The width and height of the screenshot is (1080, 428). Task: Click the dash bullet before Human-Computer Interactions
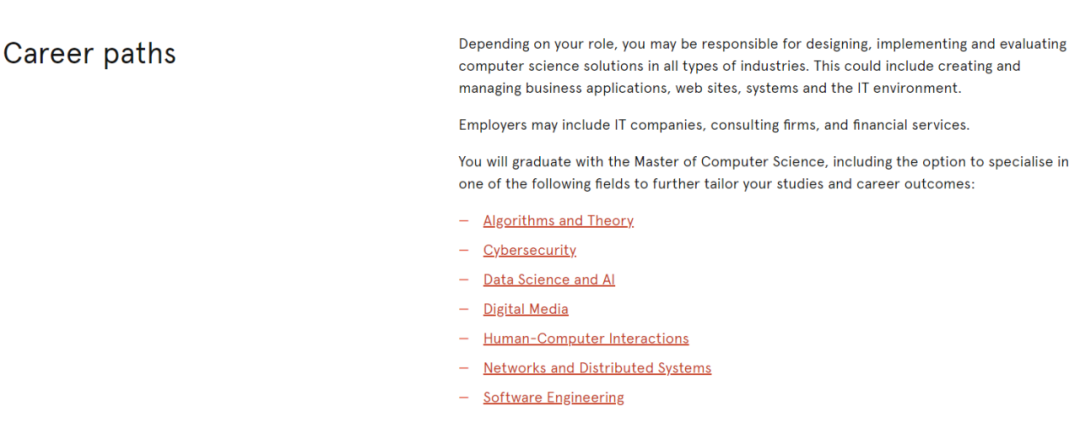(x=464, y=338)
